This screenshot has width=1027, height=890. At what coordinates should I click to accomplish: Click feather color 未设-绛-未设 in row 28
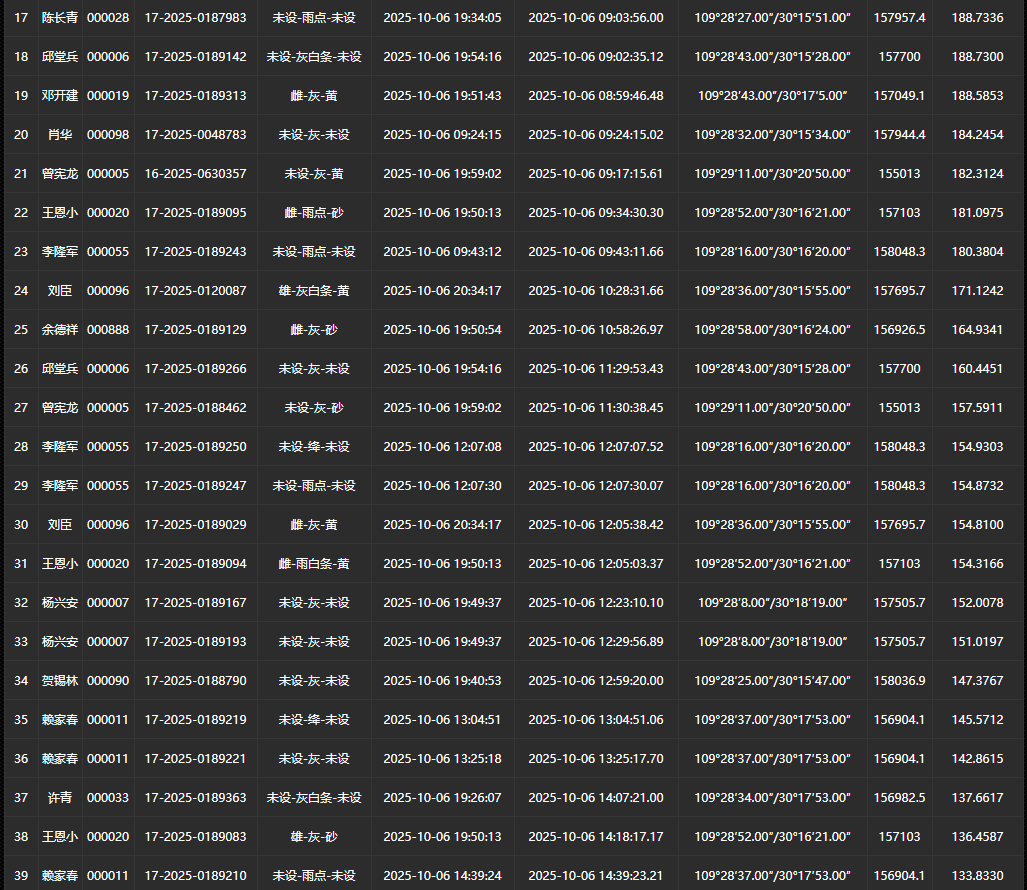pos(314,447)
